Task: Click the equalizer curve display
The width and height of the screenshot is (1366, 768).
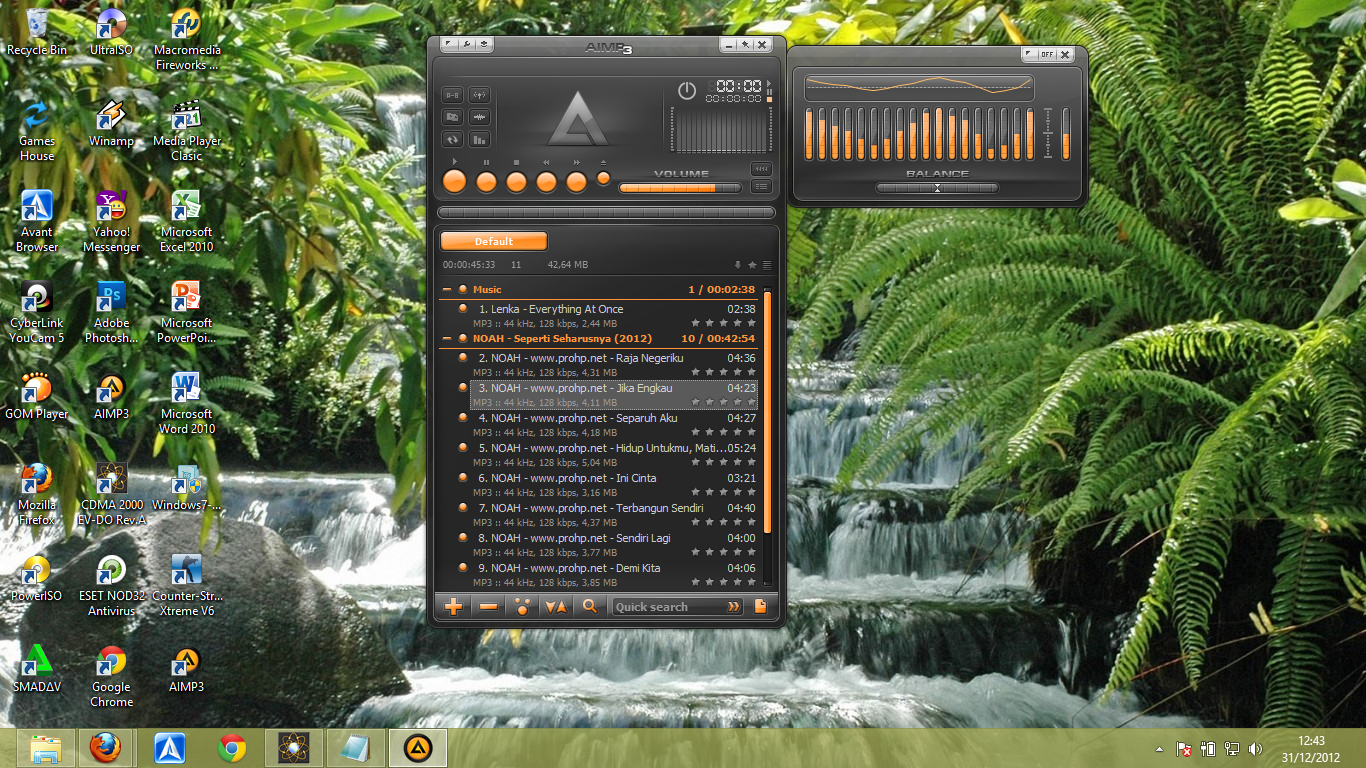Action: [x=918, y=88]
